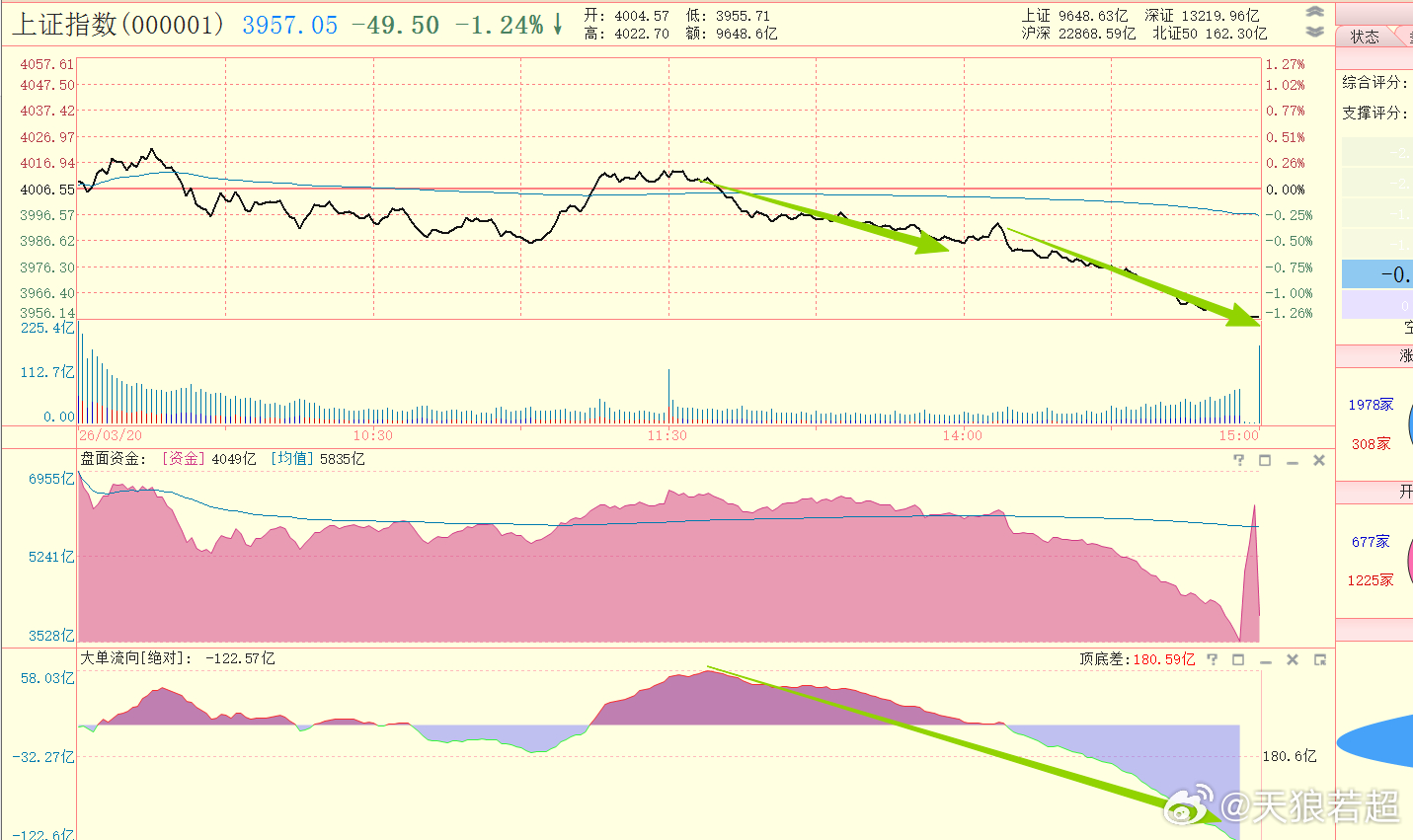Close the 盘面资金 panel

pyautogui.click(x=1318, y=460)
